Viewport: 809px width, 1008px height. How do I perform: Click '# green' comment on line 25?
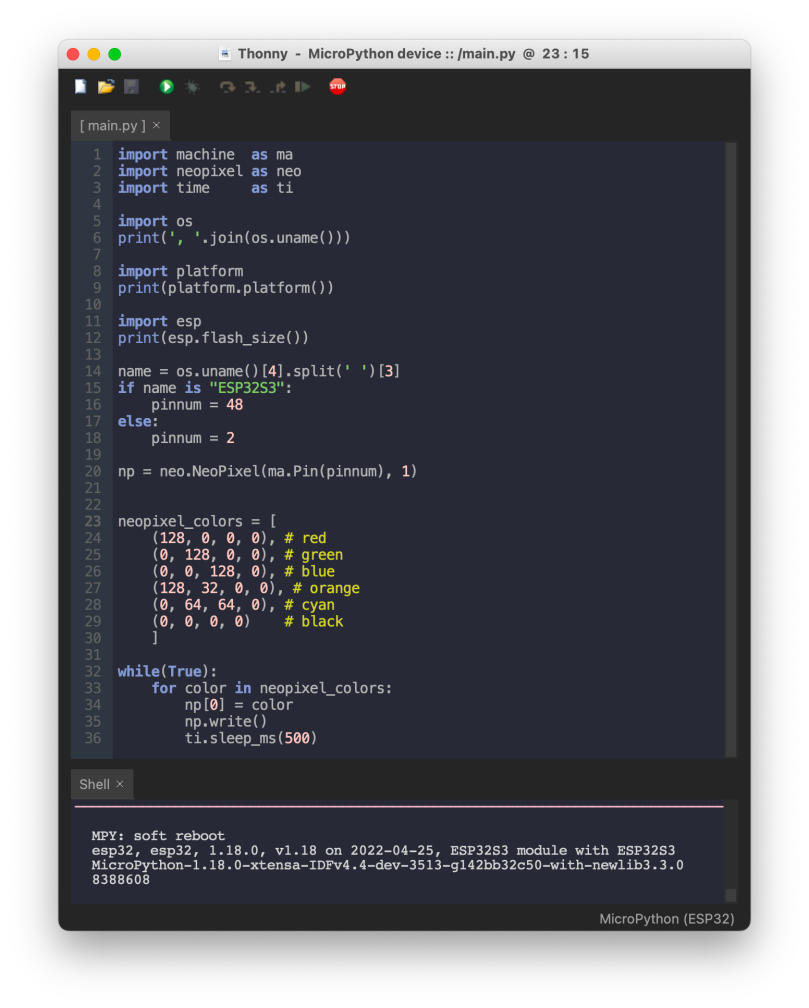(314, 555)
